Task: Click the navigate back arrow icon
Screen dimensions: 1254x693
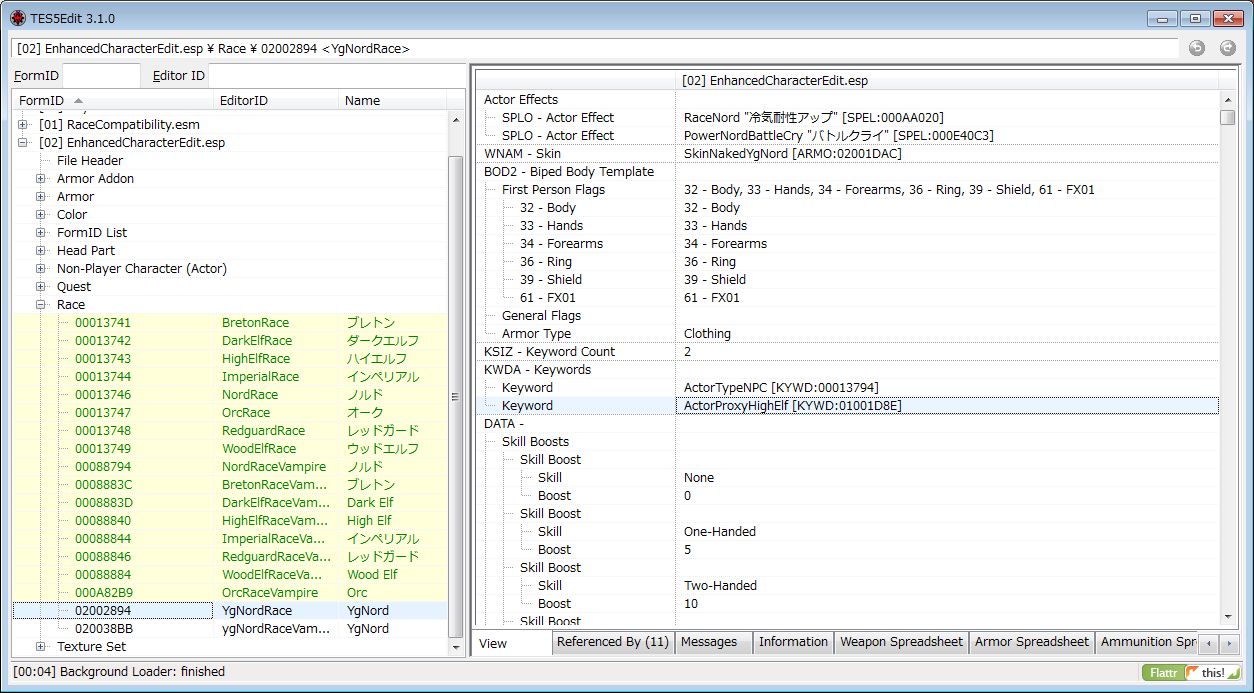Action: (x=1196, y=48)
